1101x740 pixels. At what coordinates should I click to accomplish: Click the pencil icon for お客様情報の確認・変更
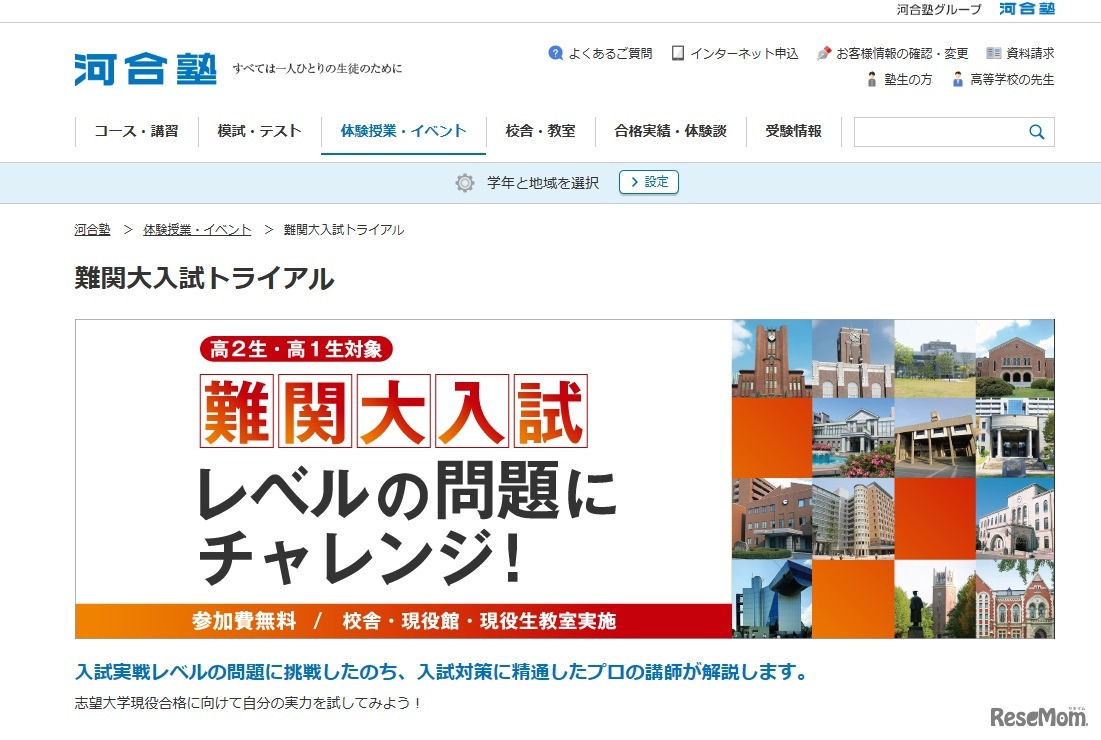824,53
